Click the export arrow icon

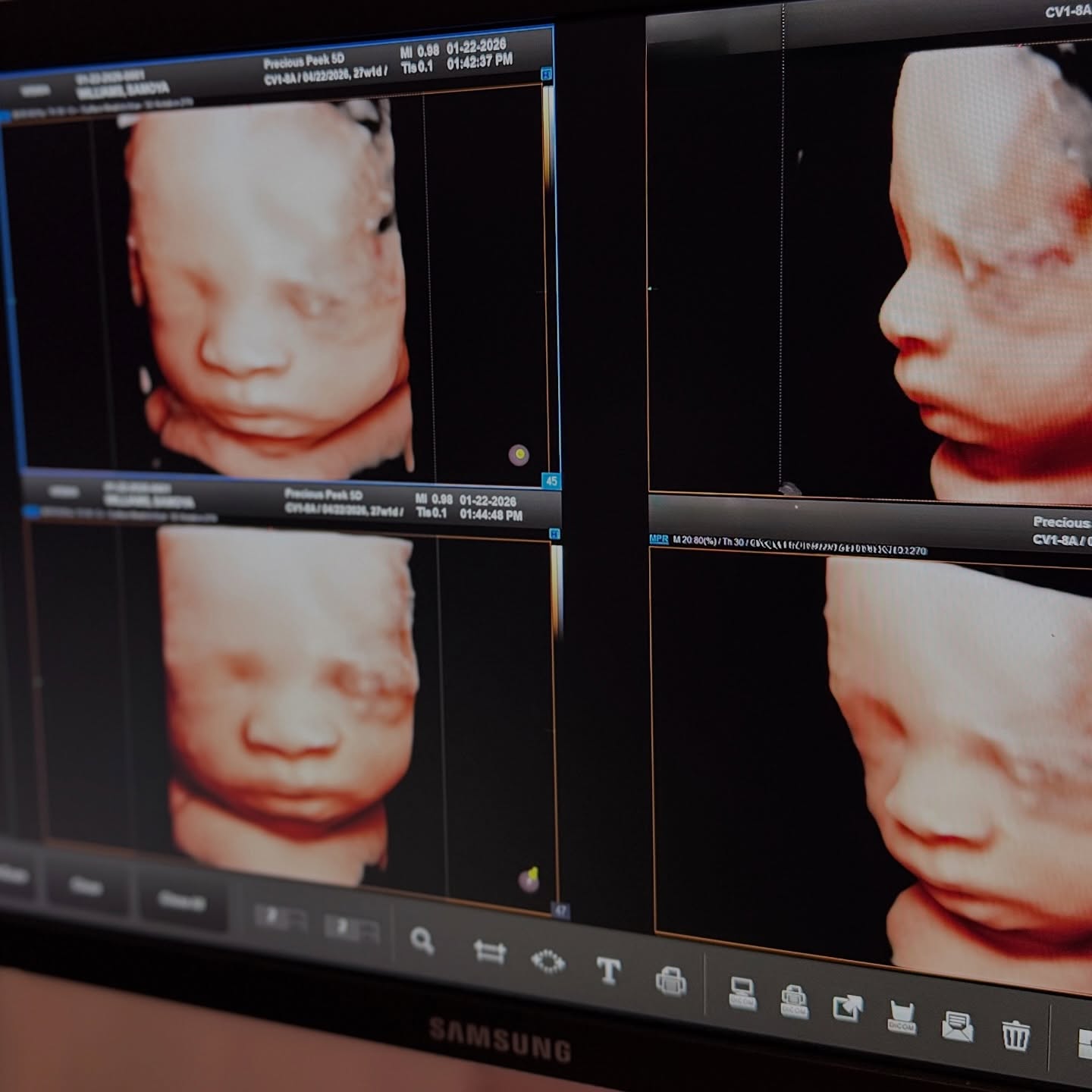[847, 1009]
